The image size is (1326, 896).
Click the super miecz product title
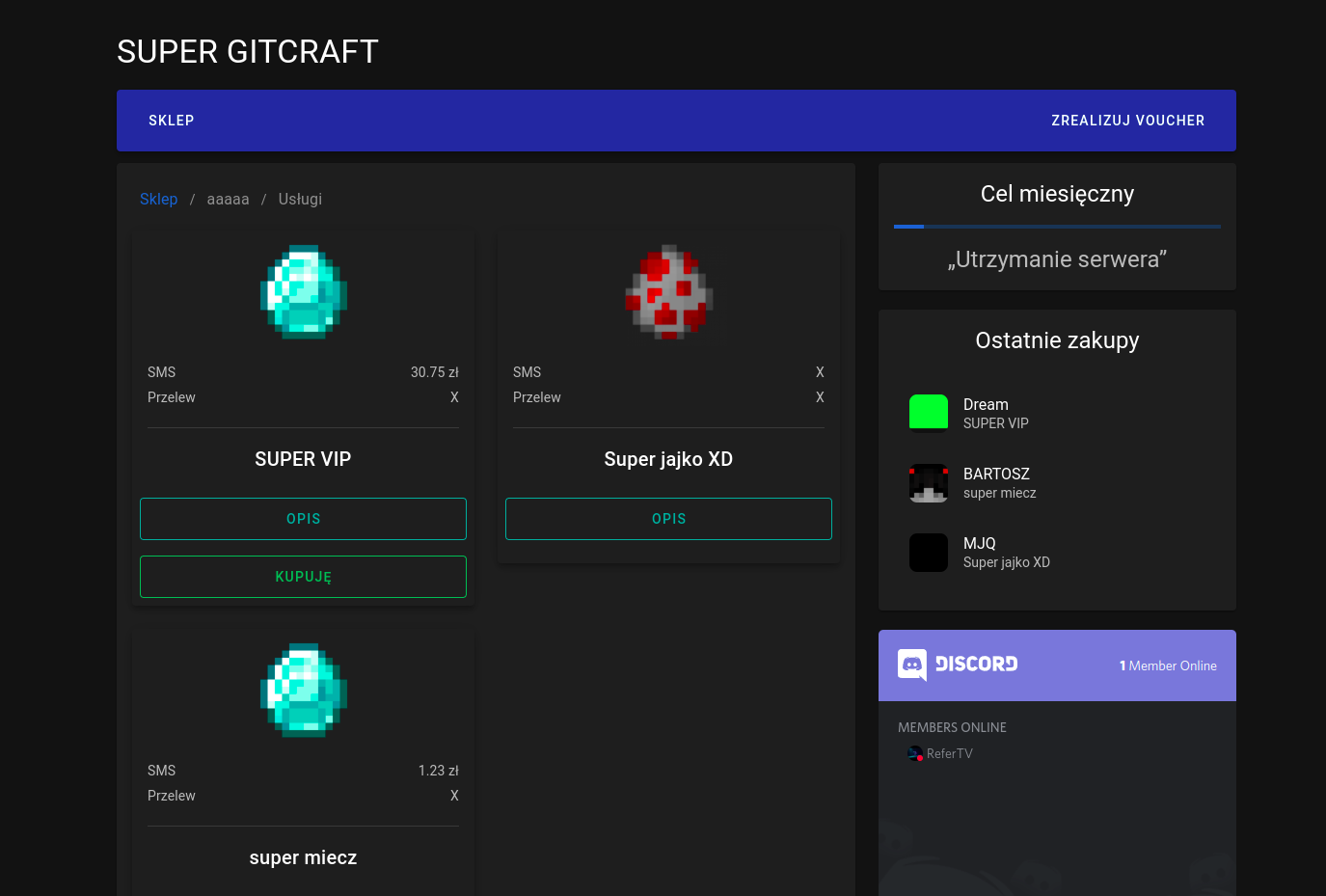[303, 857]
